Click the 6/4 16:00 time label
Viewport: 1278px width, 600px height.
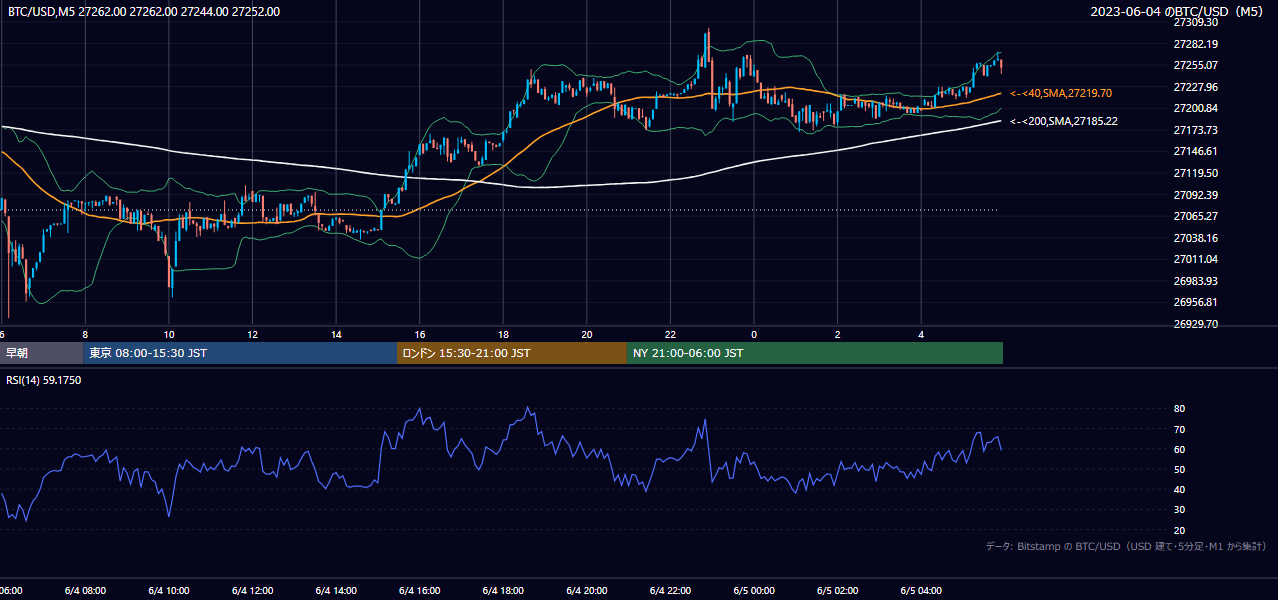[419, 591]
